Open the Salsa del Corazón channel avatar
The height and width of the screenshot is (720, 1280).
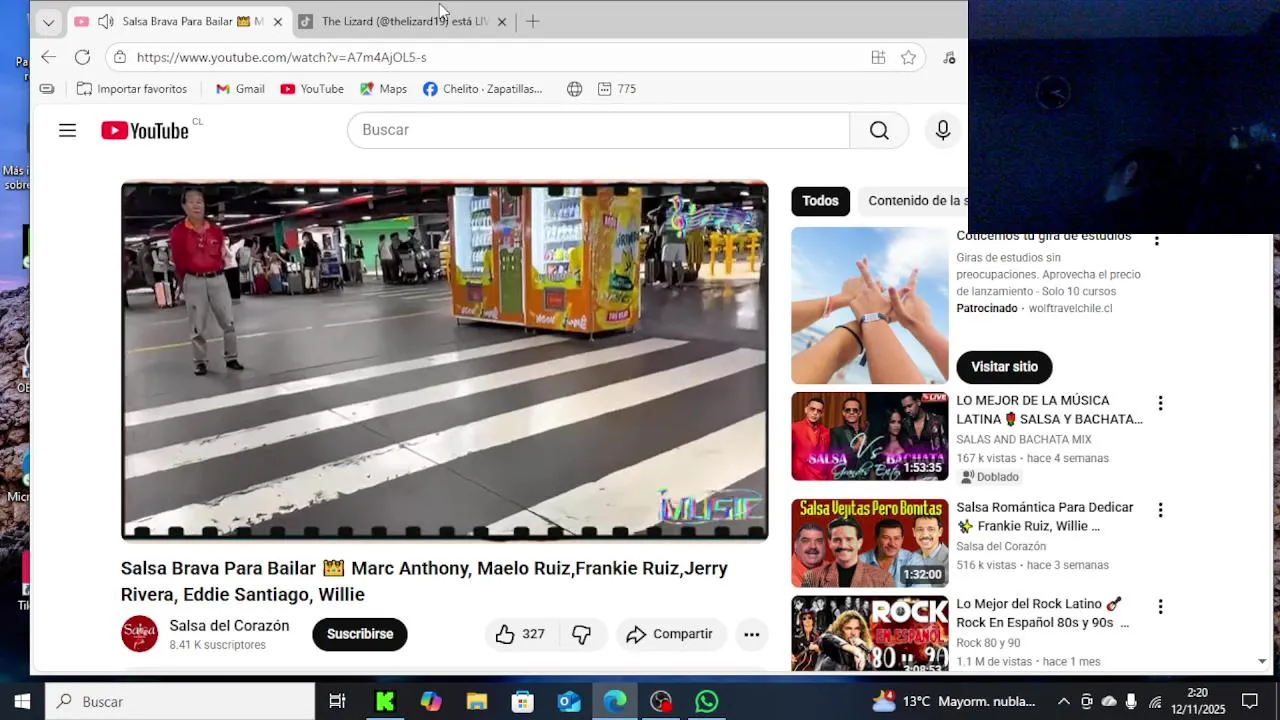tap(139, 634)
